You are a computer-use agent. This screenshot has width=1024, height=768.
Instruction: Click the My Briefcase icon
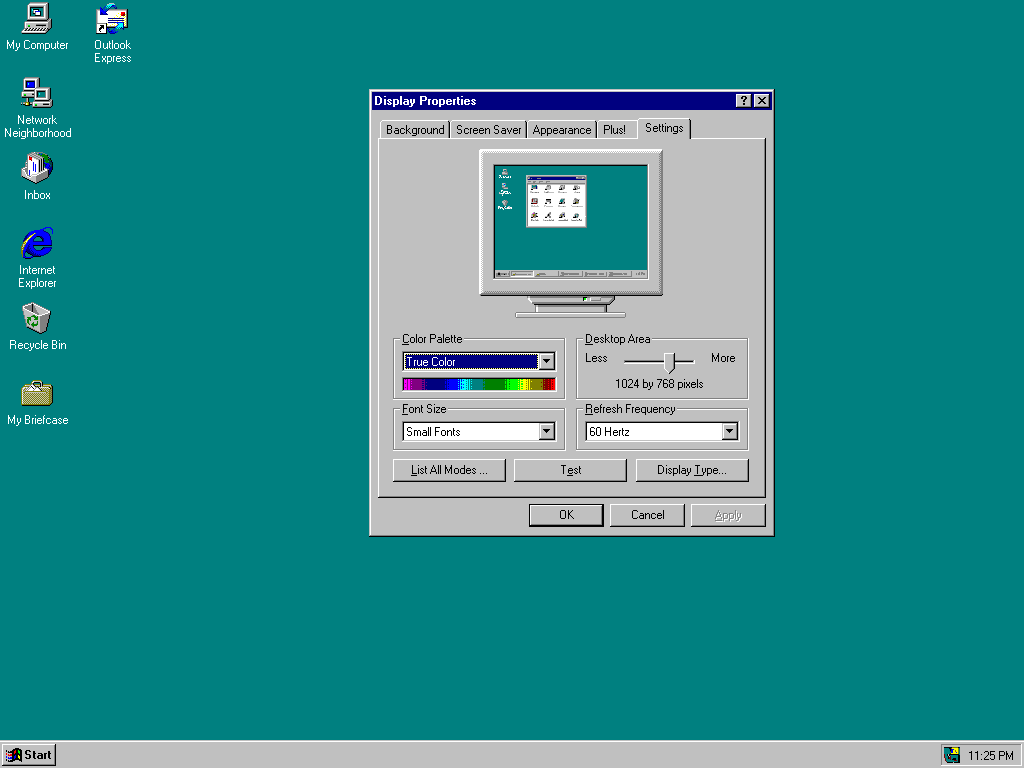point(37,393)
